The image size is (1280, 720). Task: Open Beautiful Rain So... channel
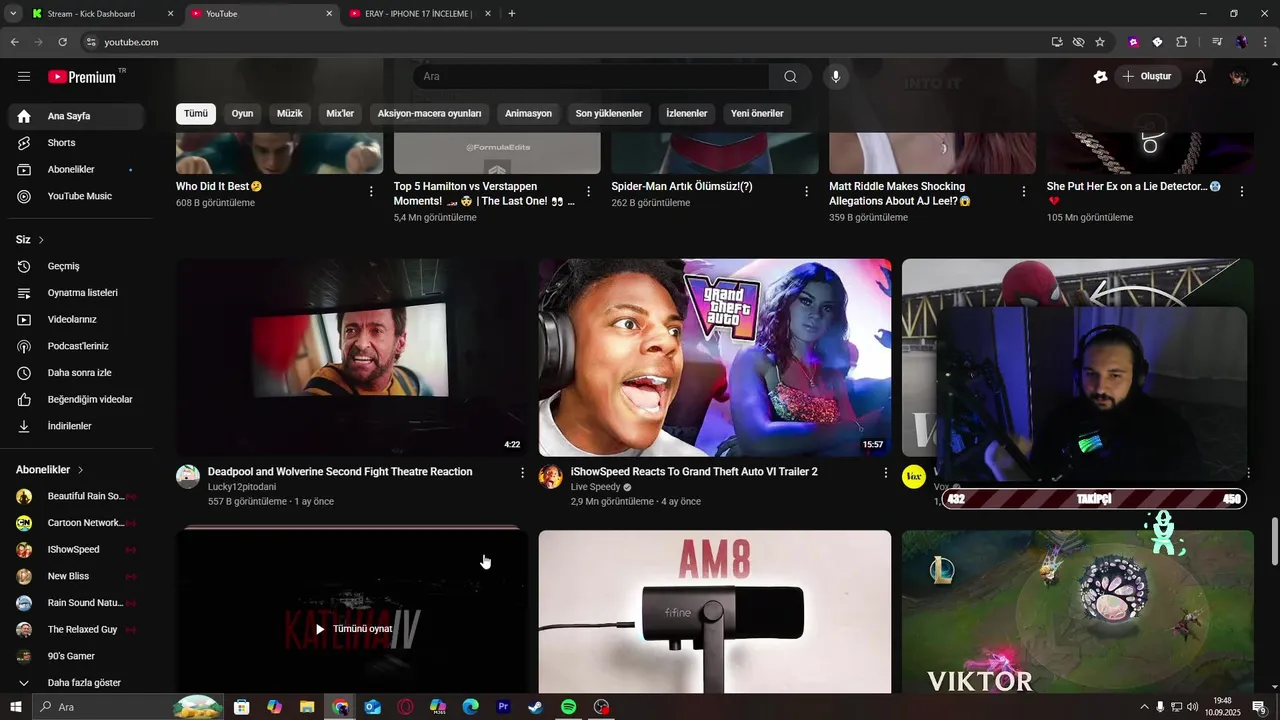point(76,496)
